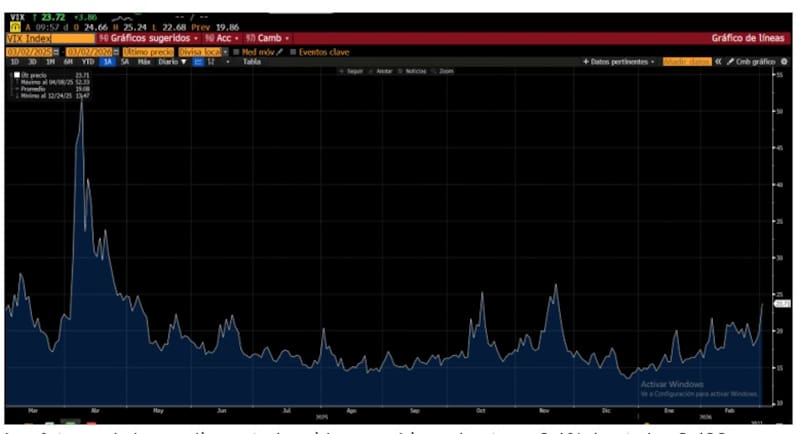Click the Cmb gráfico pencil icon
Image resolution: width=800 pixels, height=434 pixels.
731,61
